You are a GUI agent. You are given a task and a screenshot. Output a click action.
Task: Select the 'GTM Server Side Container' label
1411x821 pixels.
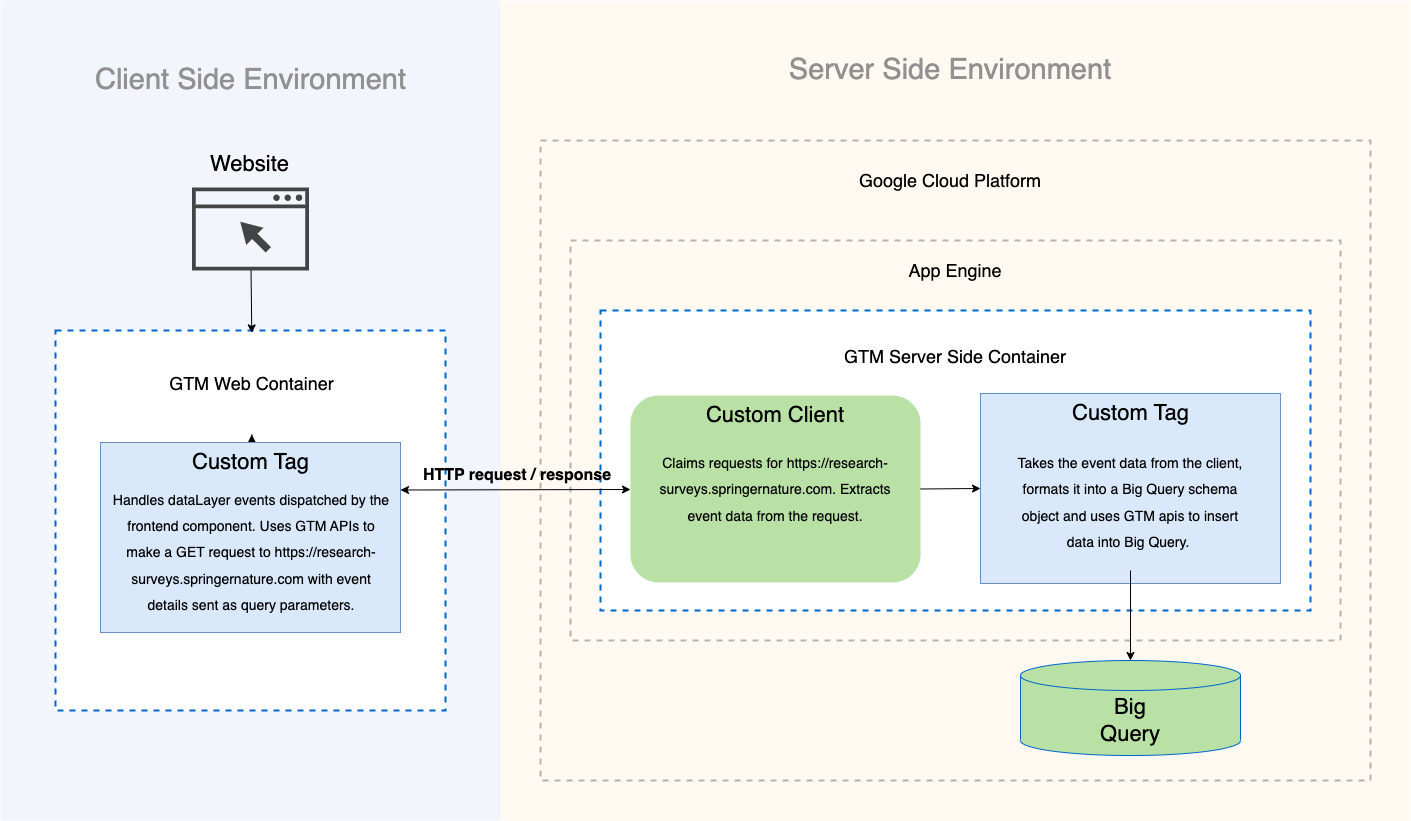(955, 357)
